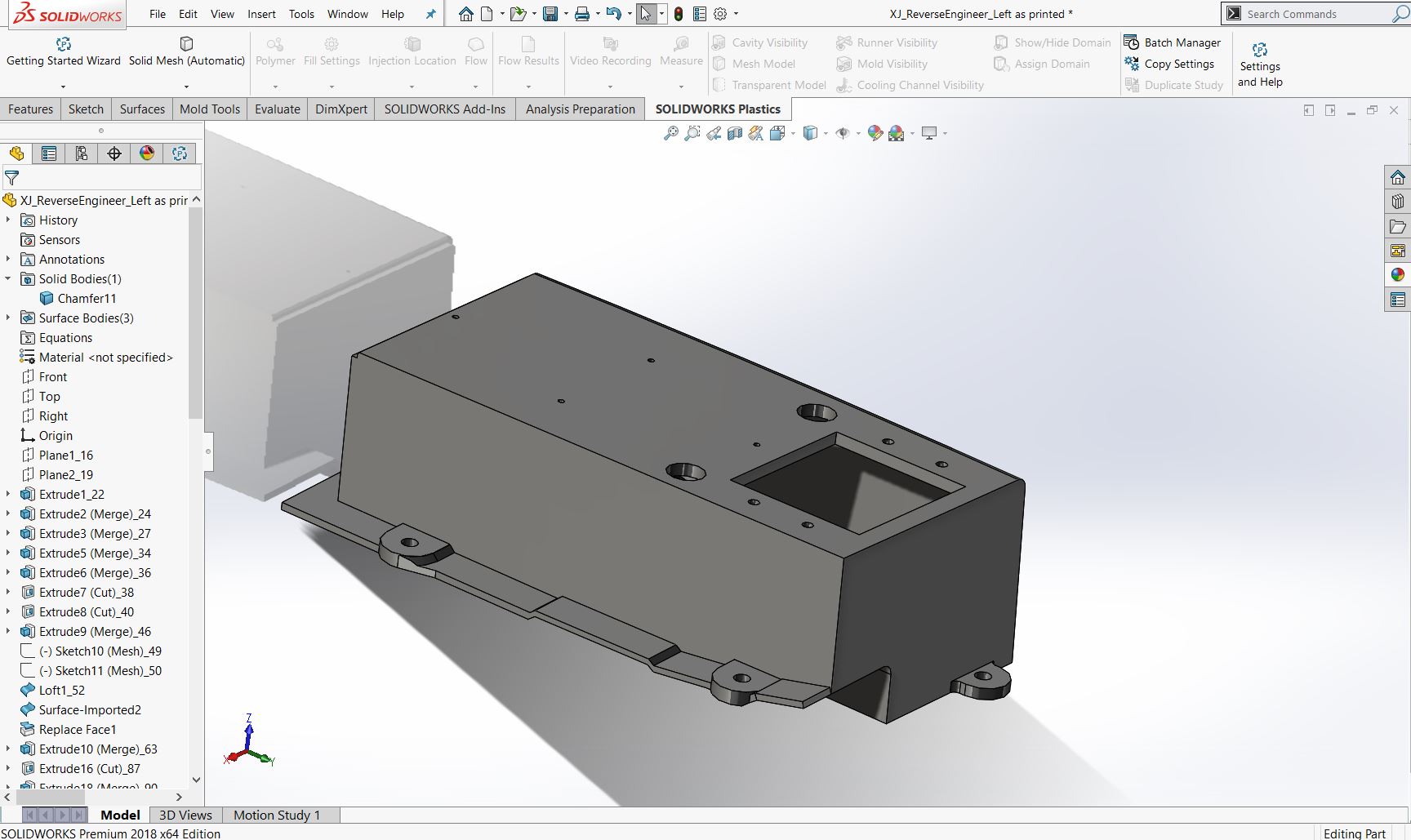Switch to the PropertyManager tab
Image resolution: width=1411 pixels, height=840 pixels.
coord(49,153)
